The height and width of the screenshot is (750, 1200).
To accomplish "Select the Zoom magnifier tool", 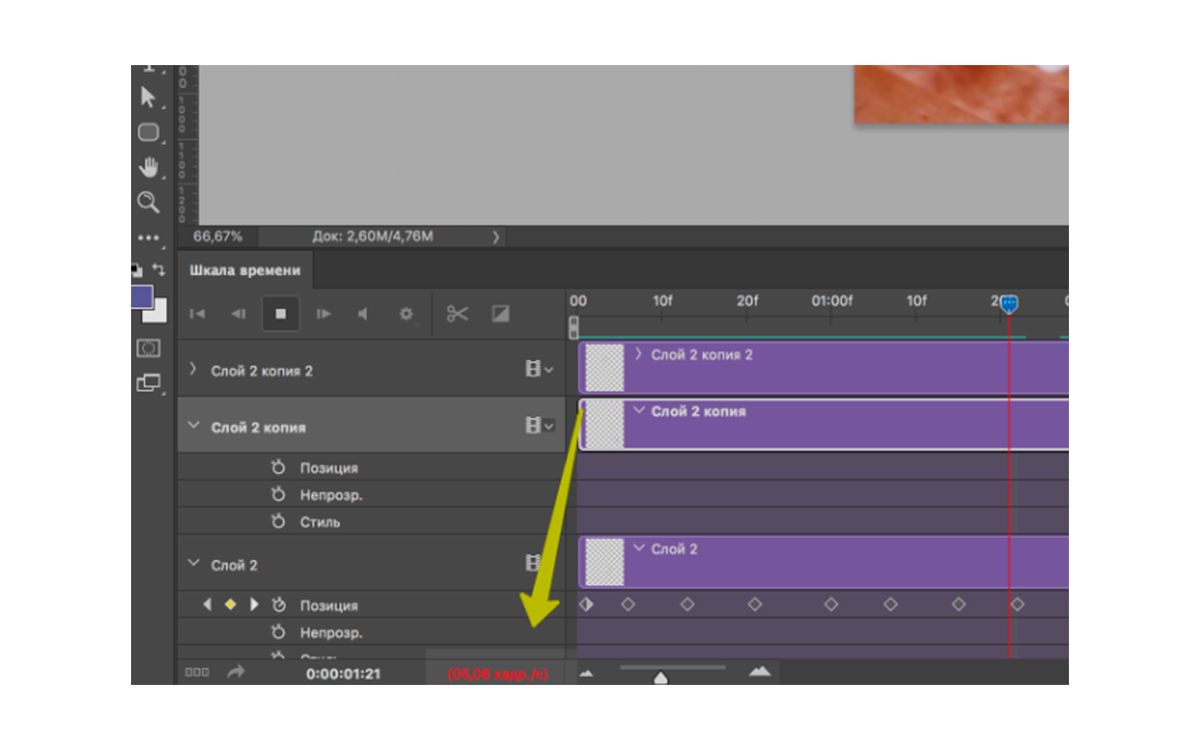I will coord(148,203).
